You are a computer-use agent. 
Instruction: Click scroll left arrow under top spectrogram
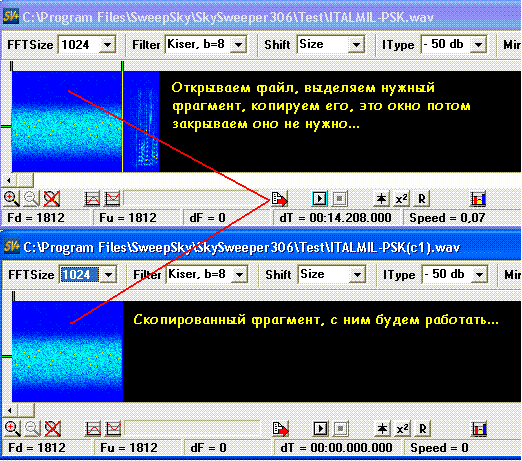click(x=9, y=180)
